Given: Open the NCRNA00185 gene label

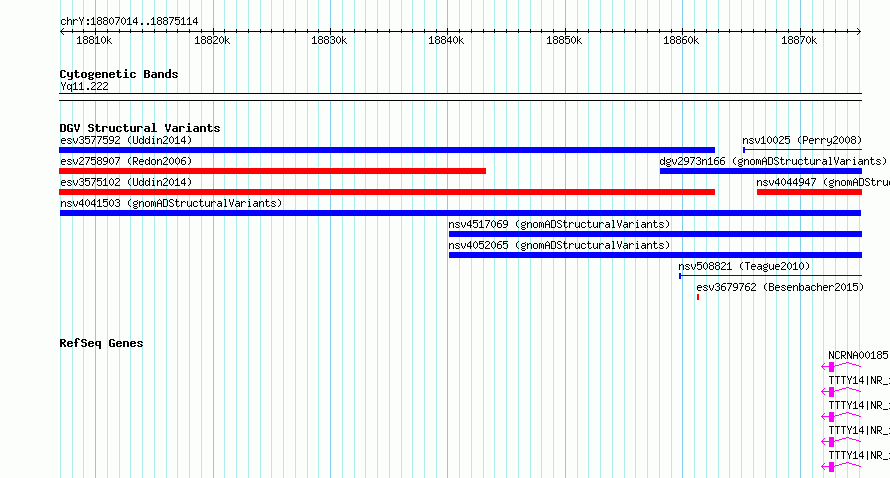Looking at the screenshot, I should 858,355.
